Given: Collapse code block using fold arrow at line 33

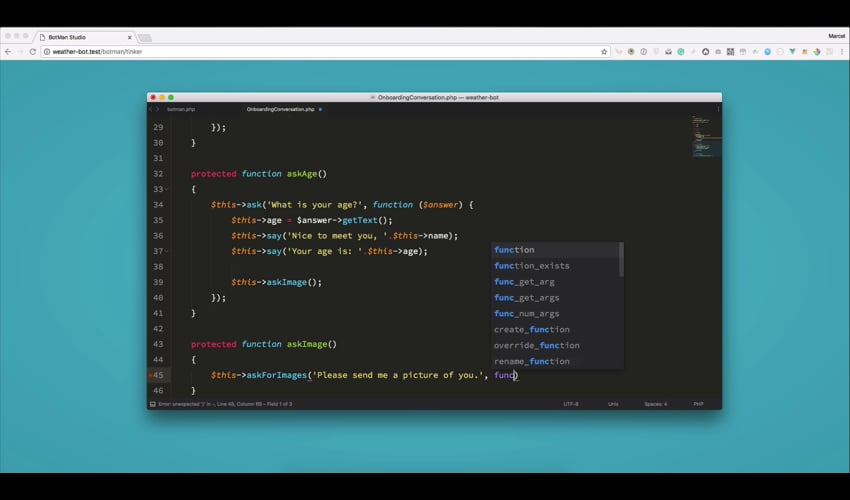Looking at the screenshot, I should pos(167,189).
